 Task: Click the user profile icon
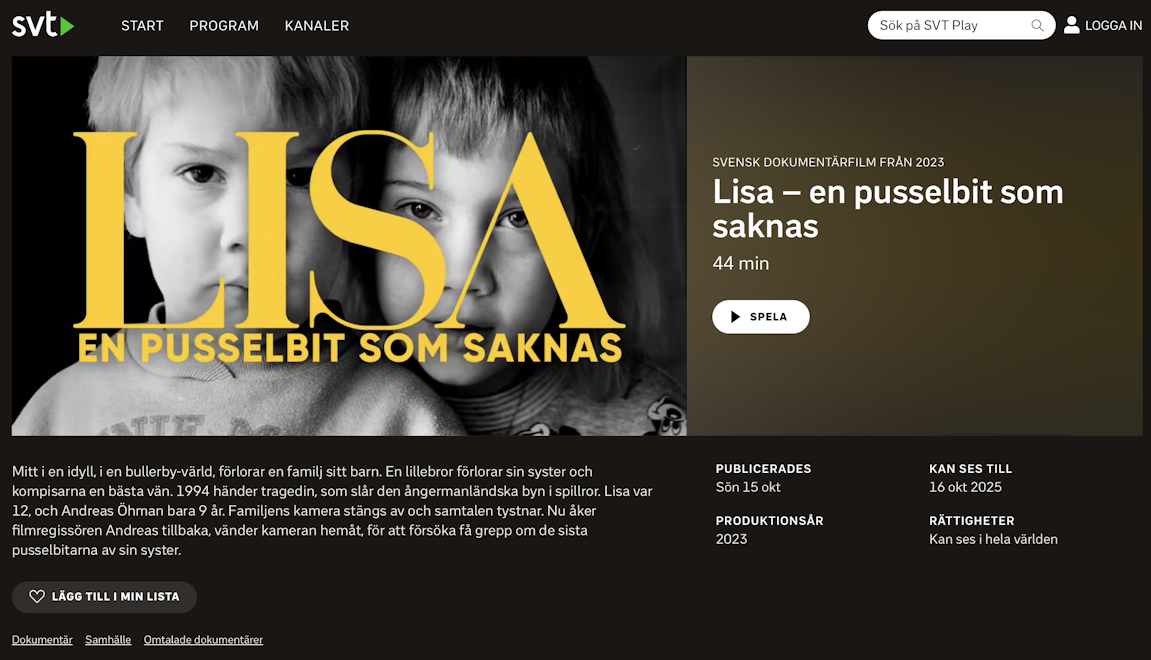tap(1072, 25)
